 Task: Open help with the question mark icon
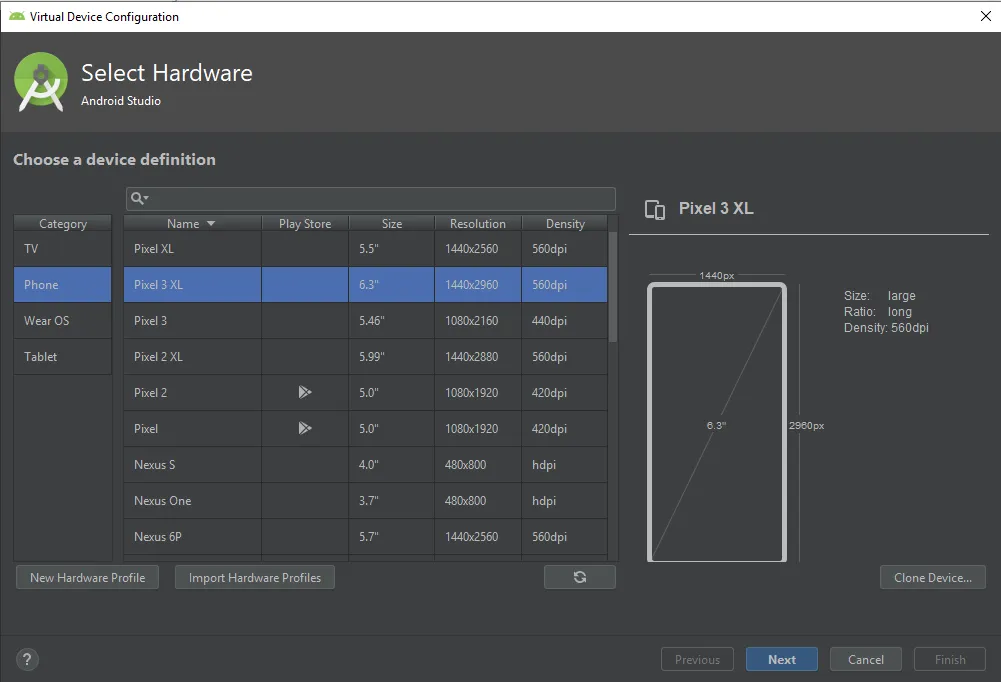point(27,659)
